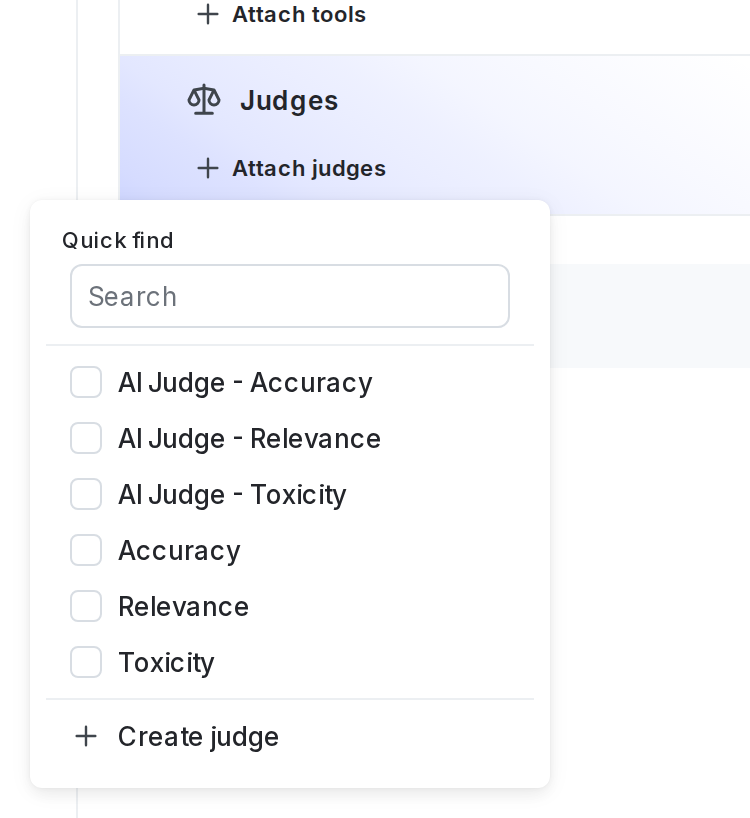Select the Toxicity list row
The image size is (750, 818).
pos(166,662)
